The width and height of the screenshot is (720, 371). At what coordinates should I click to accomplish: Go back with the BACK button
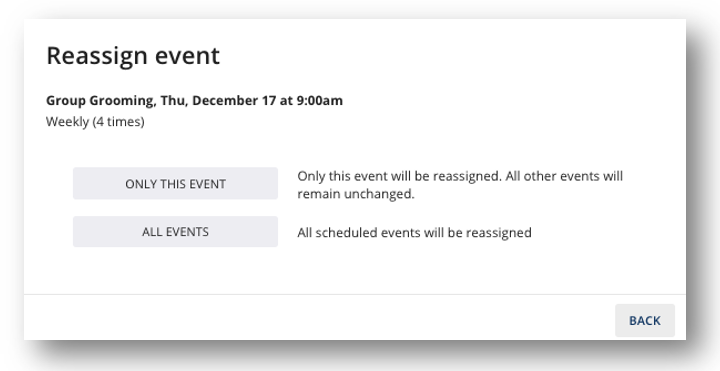[x=645, y=320]
